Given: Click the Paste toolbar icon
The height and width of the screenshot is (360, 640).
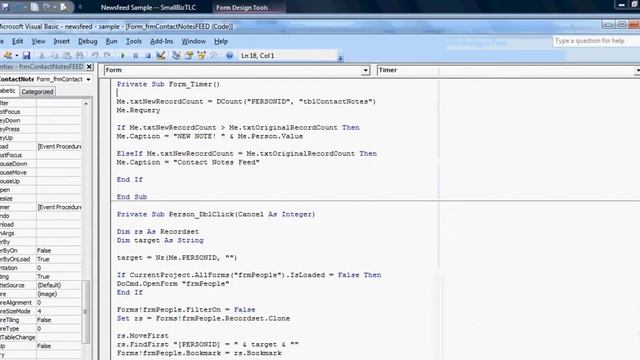Looking at the screenshot, I should coord(67,56).
